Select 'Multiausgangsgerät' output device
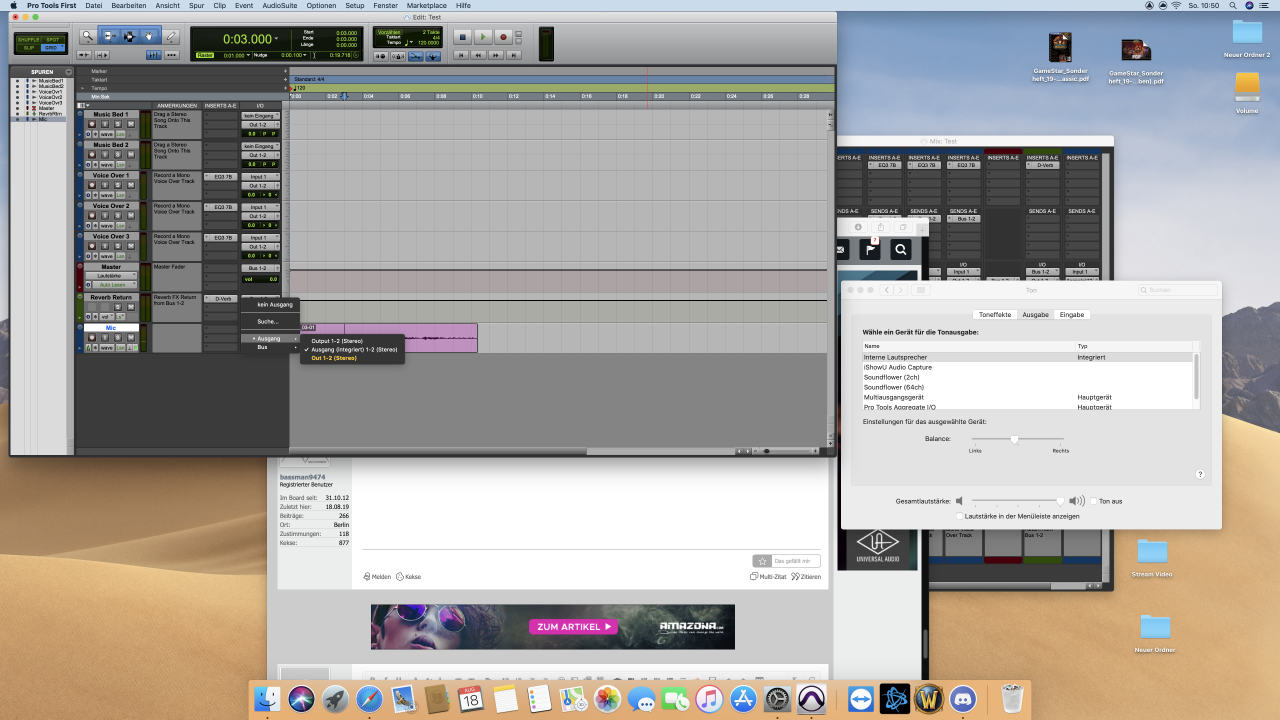The image size is (1280, 720). point(1029,397)
